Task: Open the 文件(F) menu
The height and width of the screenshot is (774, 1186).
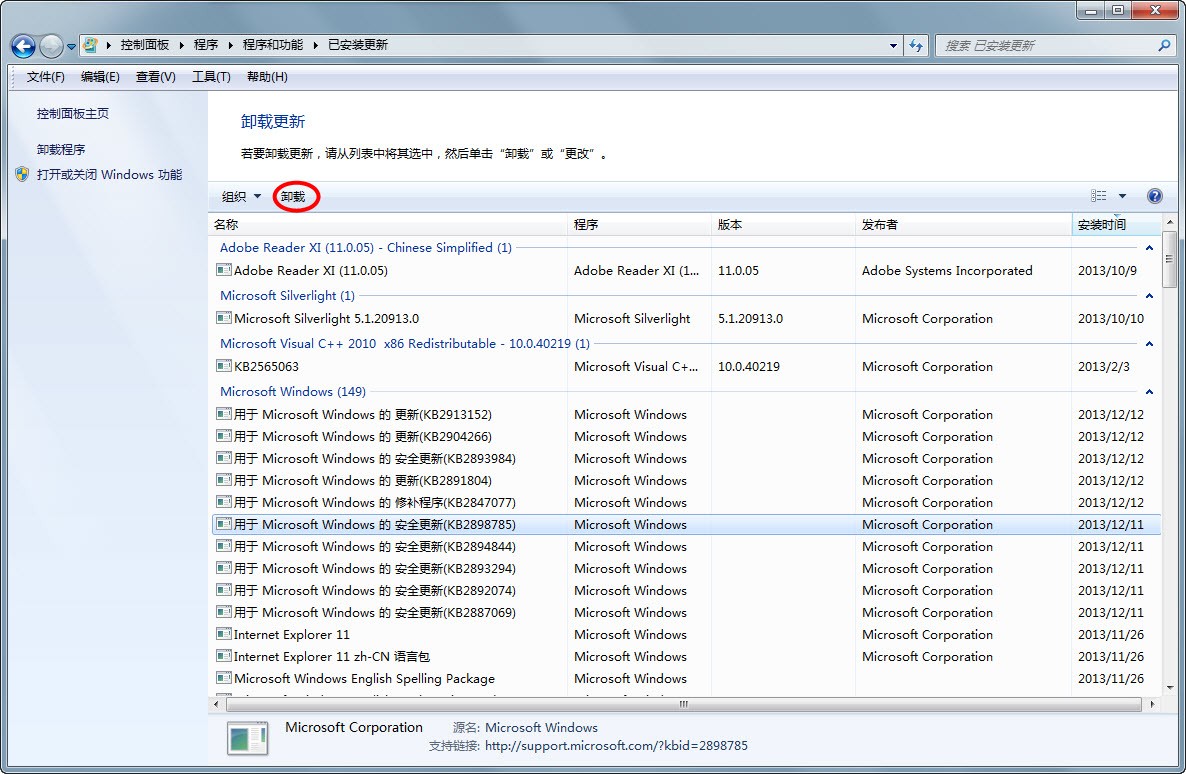Action: pyautogui.click(x=45, y=77)
